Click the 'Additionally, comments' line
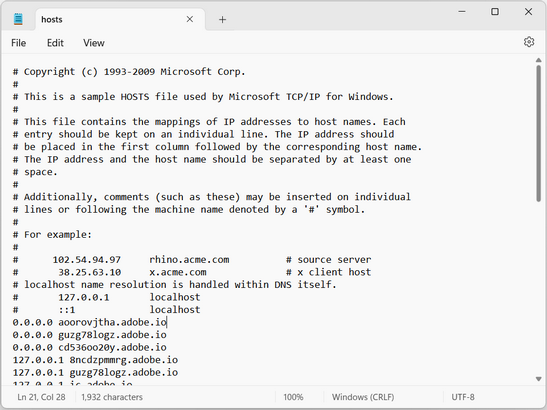547x410 pixels. [212, 197]
